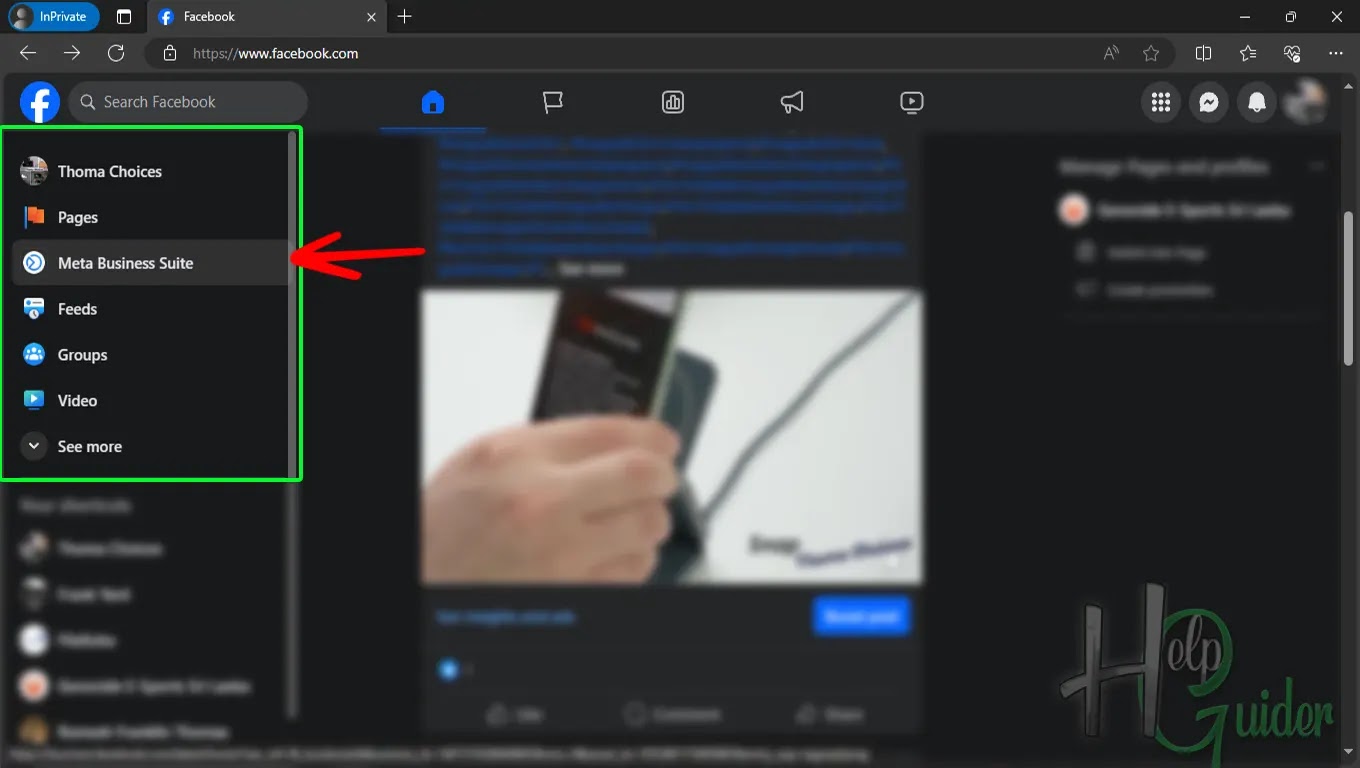
Task: Open the Thoma Choices profile
Action: [150, 172]
